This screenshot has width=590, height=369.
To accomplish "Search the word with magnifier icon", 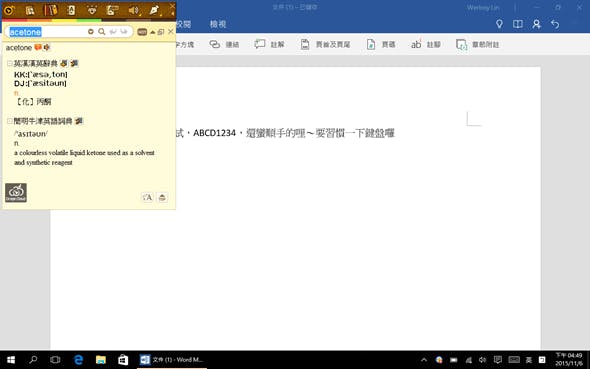I will click(x=102, y=32).
